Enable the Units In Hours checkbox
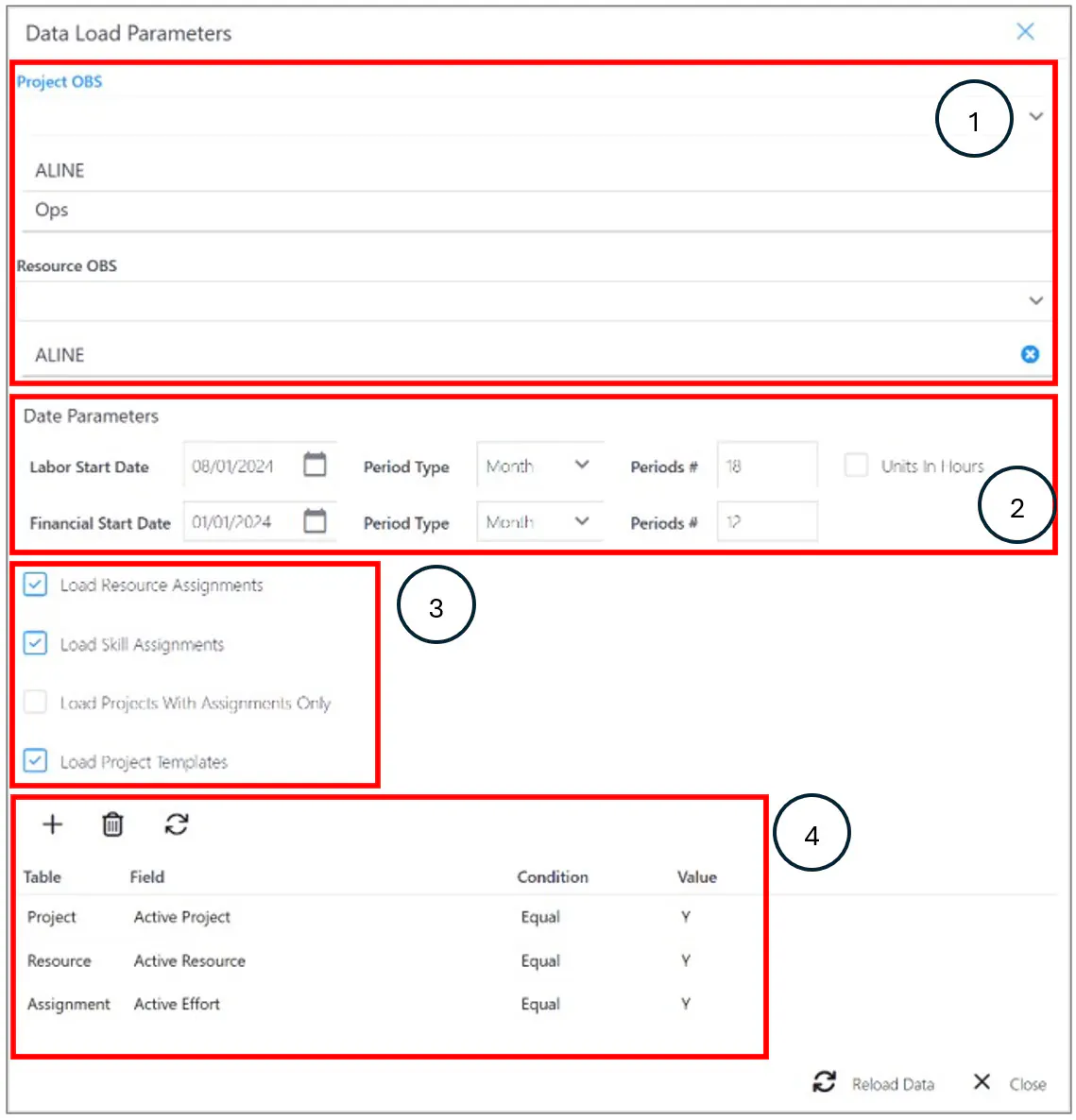The height and width of the screenshot is (1120, 1076). (856, 465)
